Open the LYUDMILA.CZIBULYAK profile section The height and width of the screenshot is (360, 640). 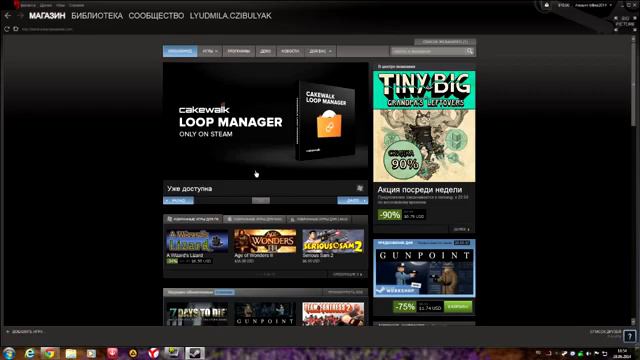[231, 16]
